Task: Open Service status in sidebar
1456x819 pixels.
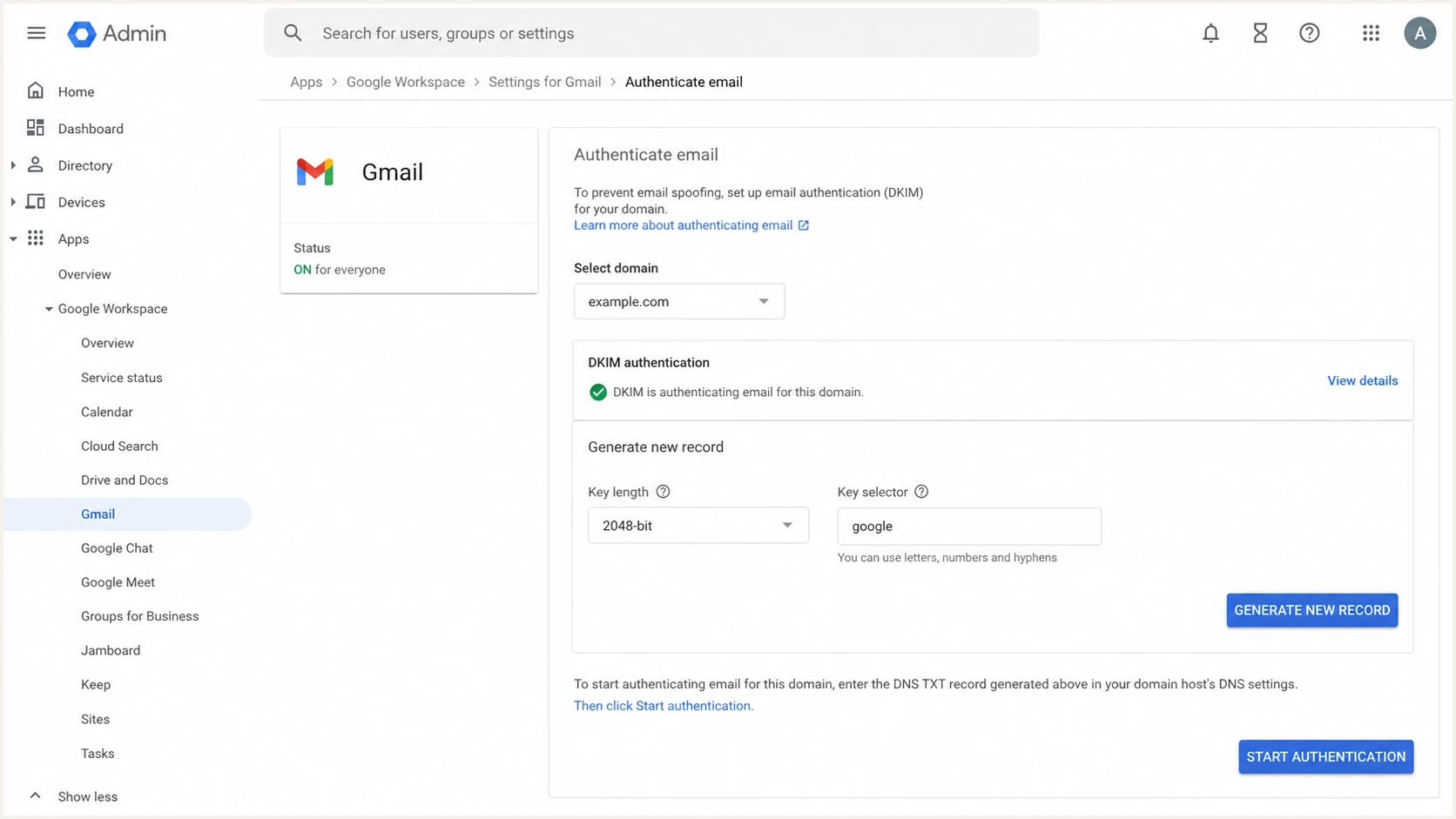Action: [122, 378]
